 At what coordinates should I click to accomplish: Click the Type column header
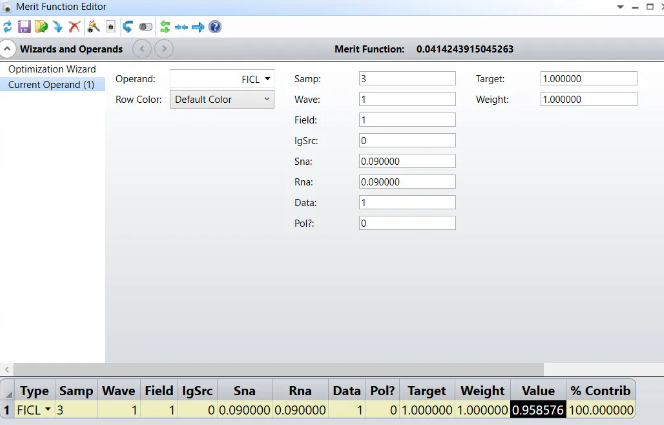click(x=35, y=391)
